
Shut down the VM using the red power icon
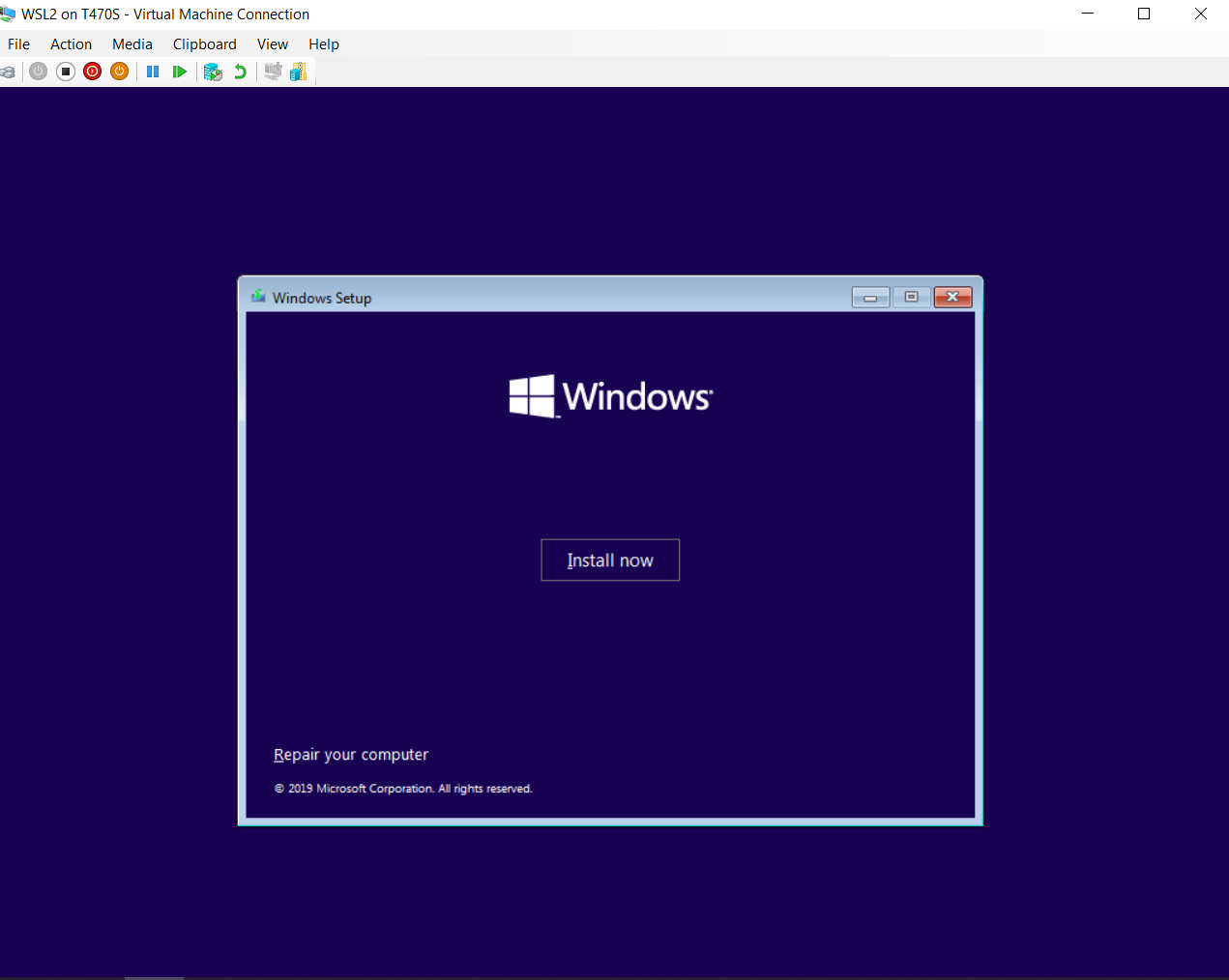(x=93, y=72)
